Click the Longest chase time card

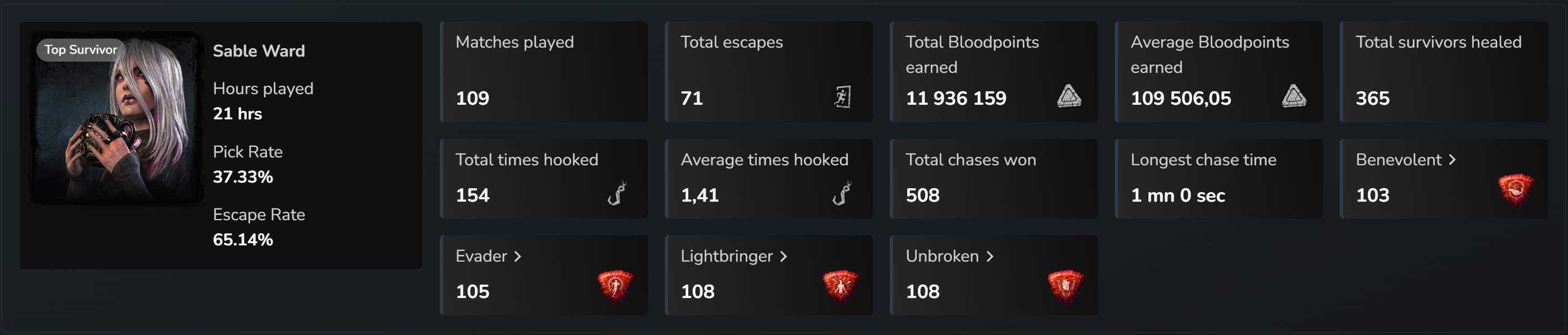click(1218, 178)
